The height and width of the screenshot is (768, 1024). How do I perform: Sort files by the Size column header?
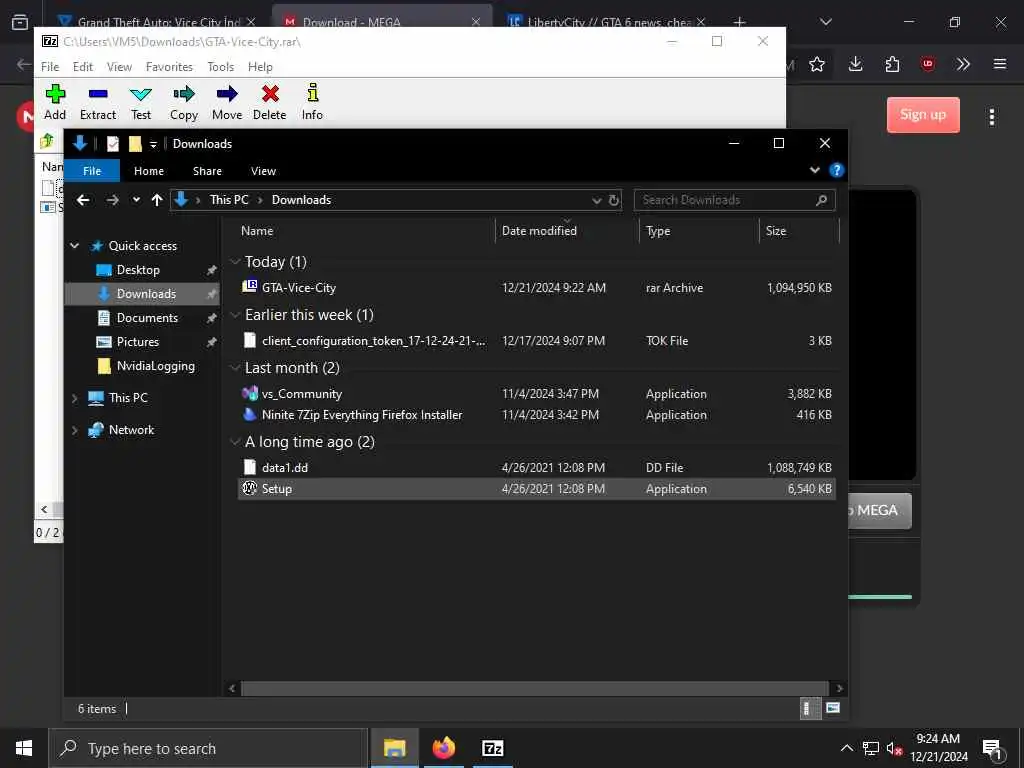[x=799, y=231]
